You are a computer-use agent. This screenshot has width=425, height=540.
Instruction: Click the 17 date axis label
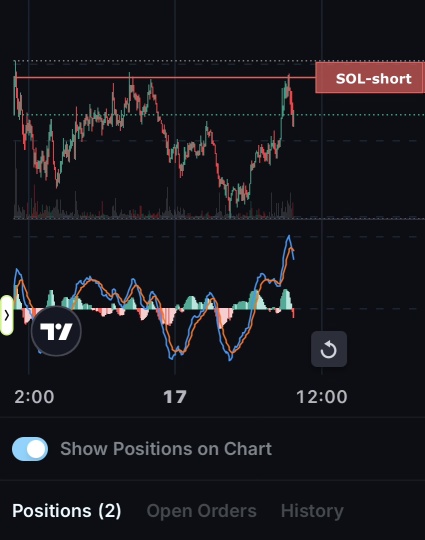(x=175, y=397)
